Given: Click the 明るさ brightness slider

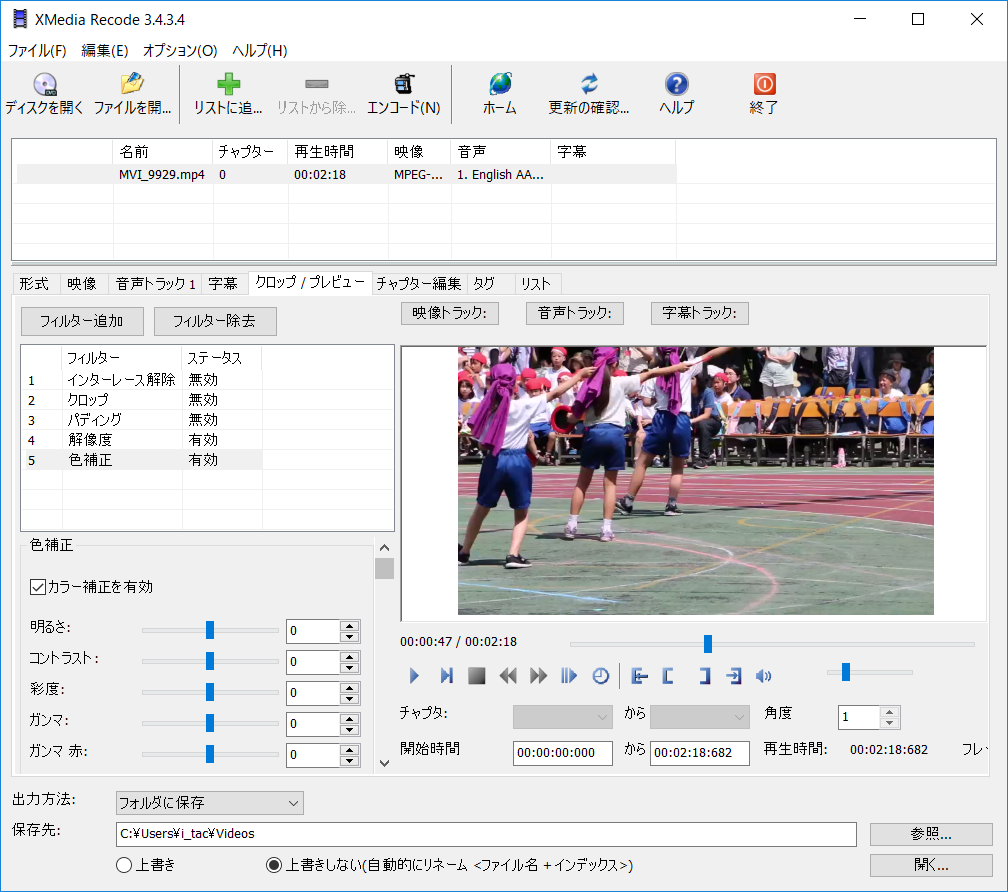Looking at the screenshot, I should tap(210, 630).
